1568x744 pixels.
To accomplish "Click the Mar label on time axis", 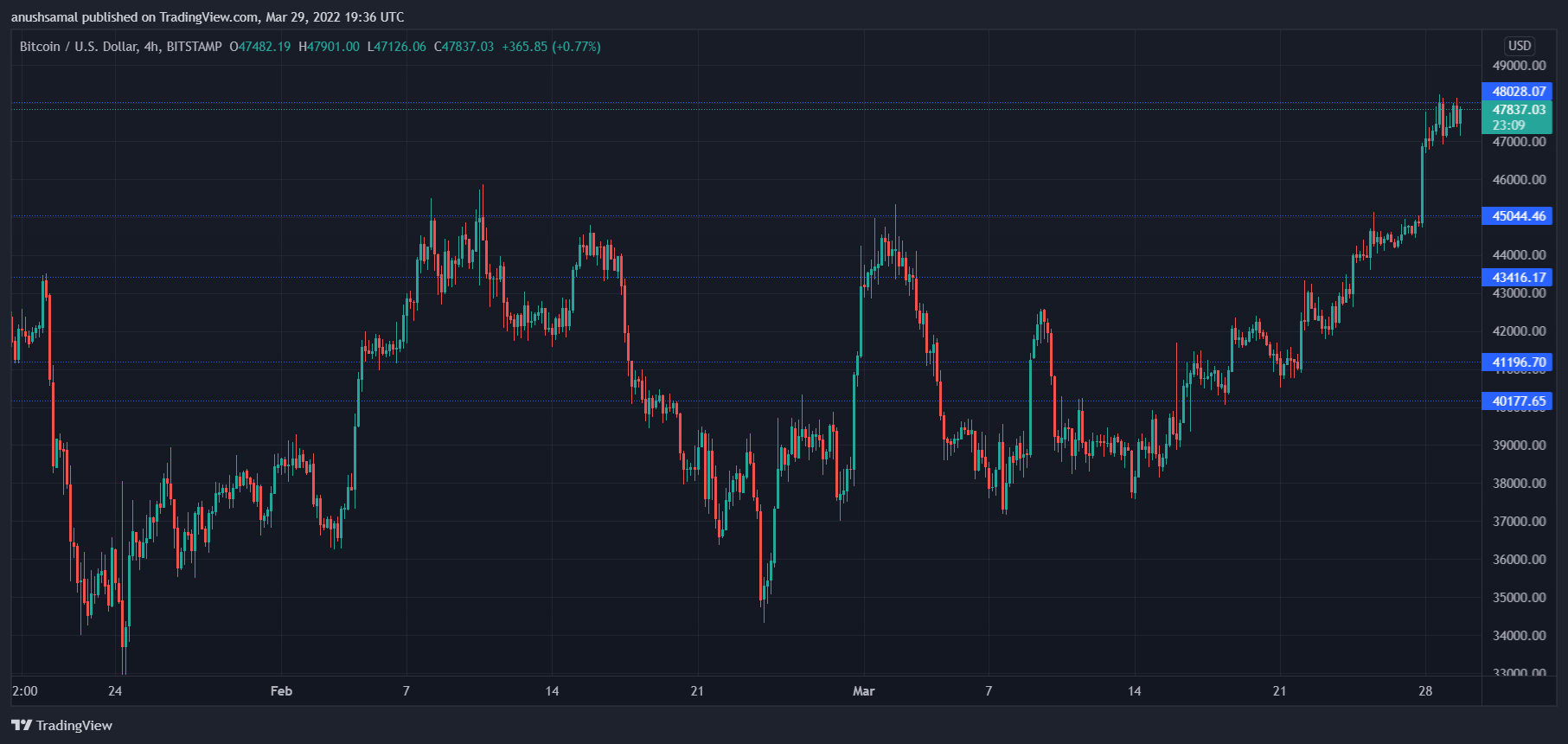I will (863, 691).
